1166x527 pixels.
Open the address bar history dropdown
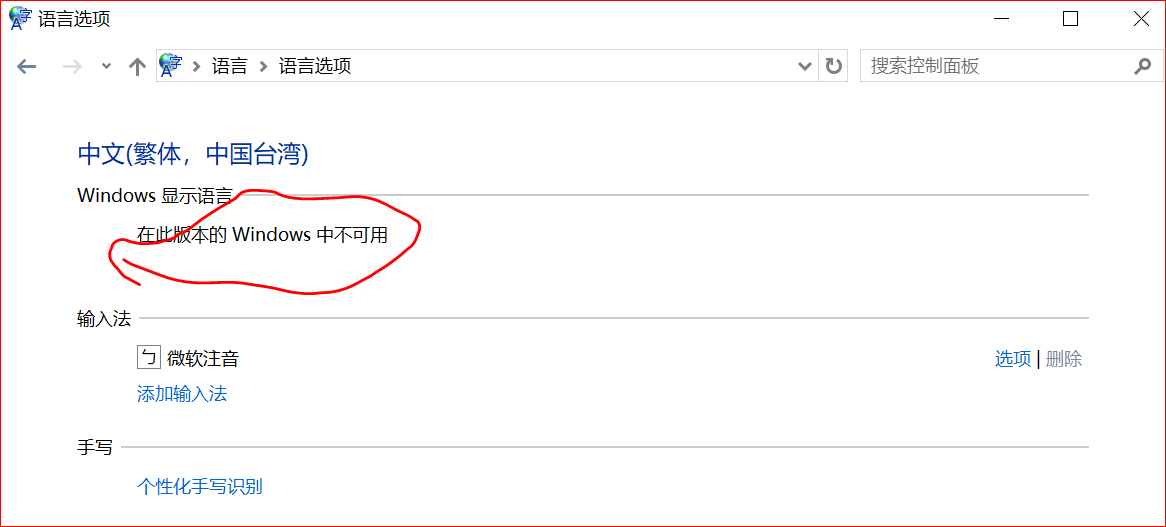805,67
